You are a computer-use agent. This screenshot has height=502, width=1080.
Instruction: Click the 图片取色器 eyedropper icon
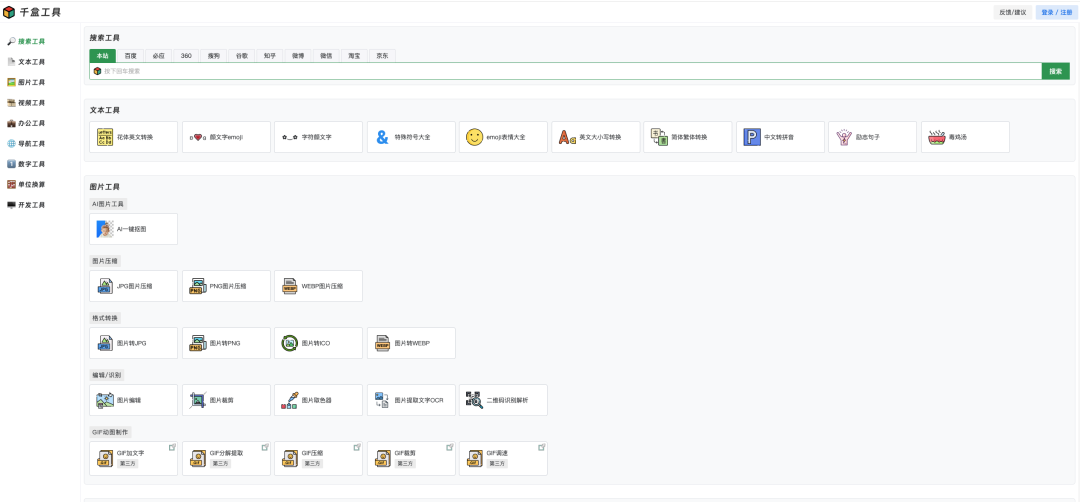pyautogui.click(x=290, y=399)
